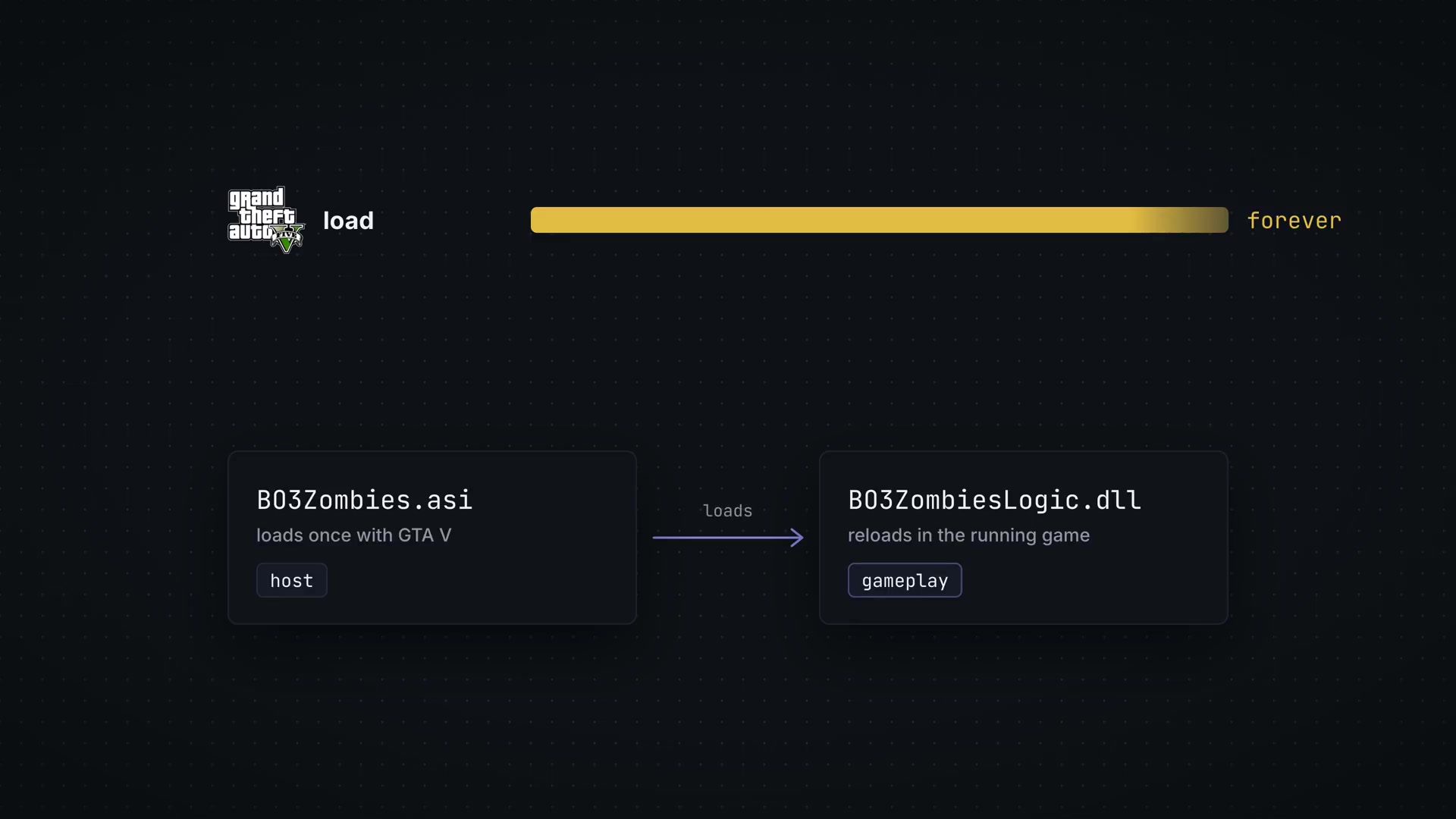Click 'loads once with GTA V' description
1456x819 pixels.
[353, 535]
